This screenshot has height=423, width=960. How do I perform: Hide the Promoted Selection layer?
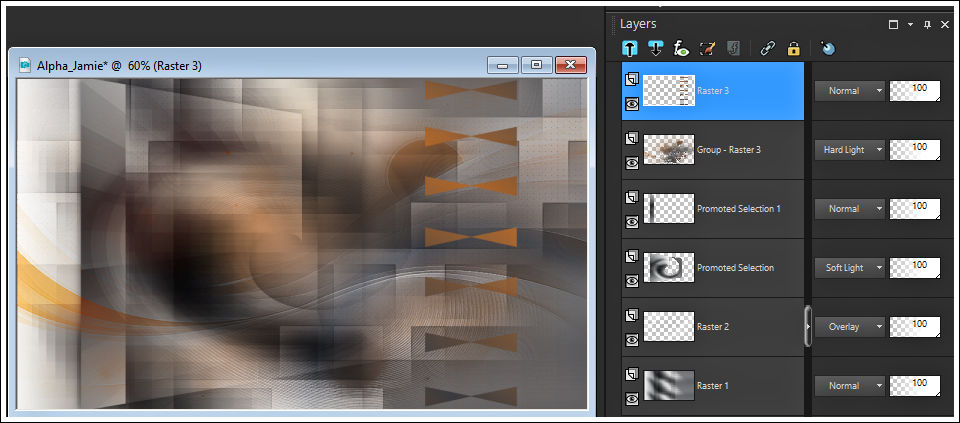632,281
